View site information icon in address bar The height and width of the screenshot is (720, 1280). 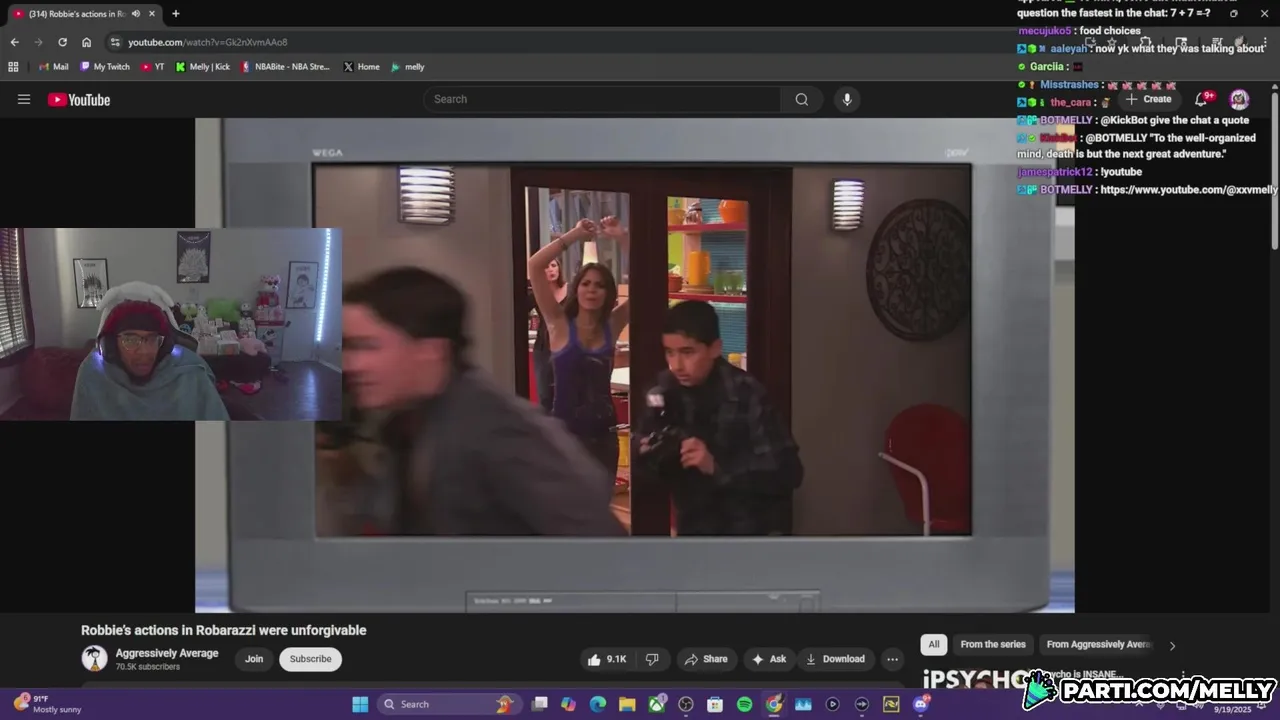[115, 42]
